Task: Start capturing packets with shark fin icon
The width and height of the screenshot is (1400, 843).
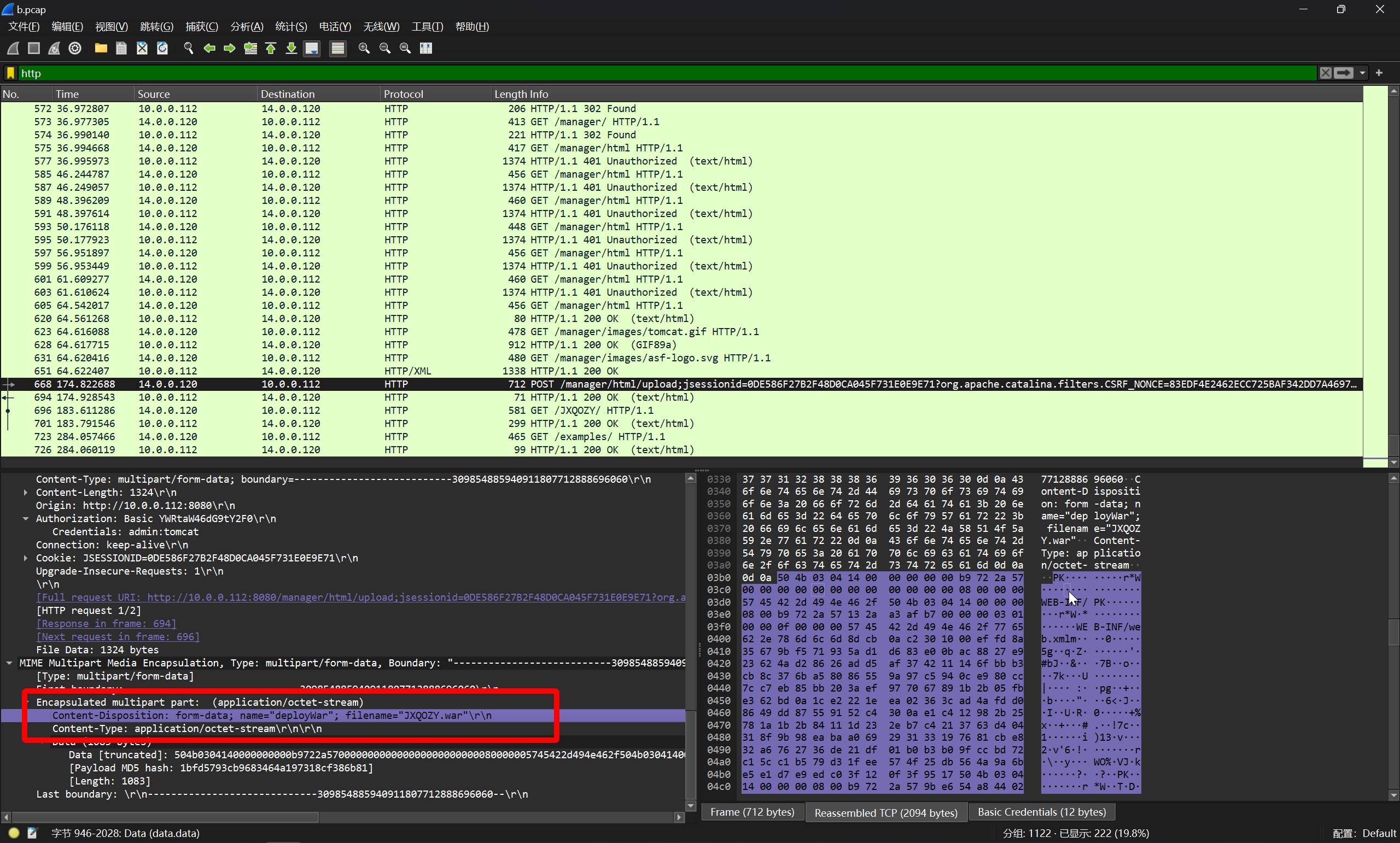Action: 13,48
